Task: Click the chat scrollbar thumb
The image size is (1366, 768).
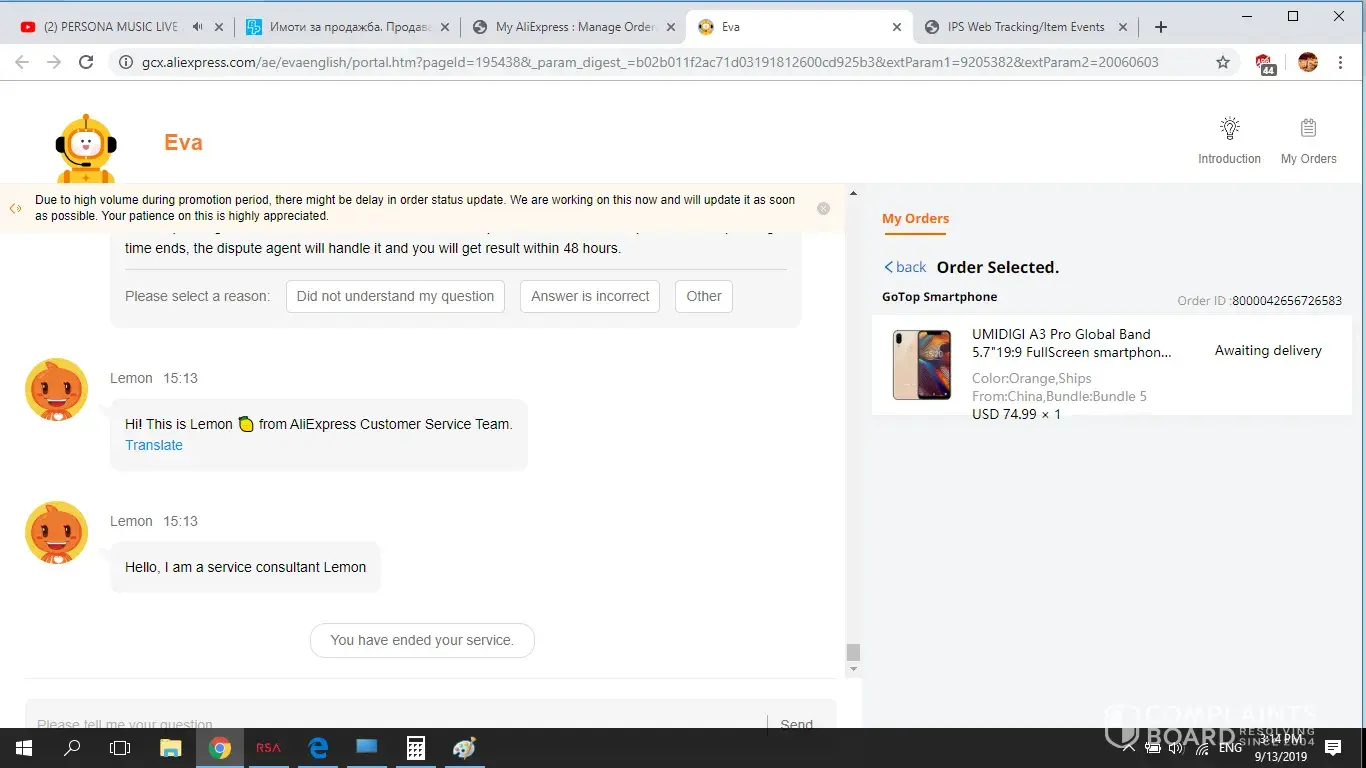Action: (x=853, y=652)
